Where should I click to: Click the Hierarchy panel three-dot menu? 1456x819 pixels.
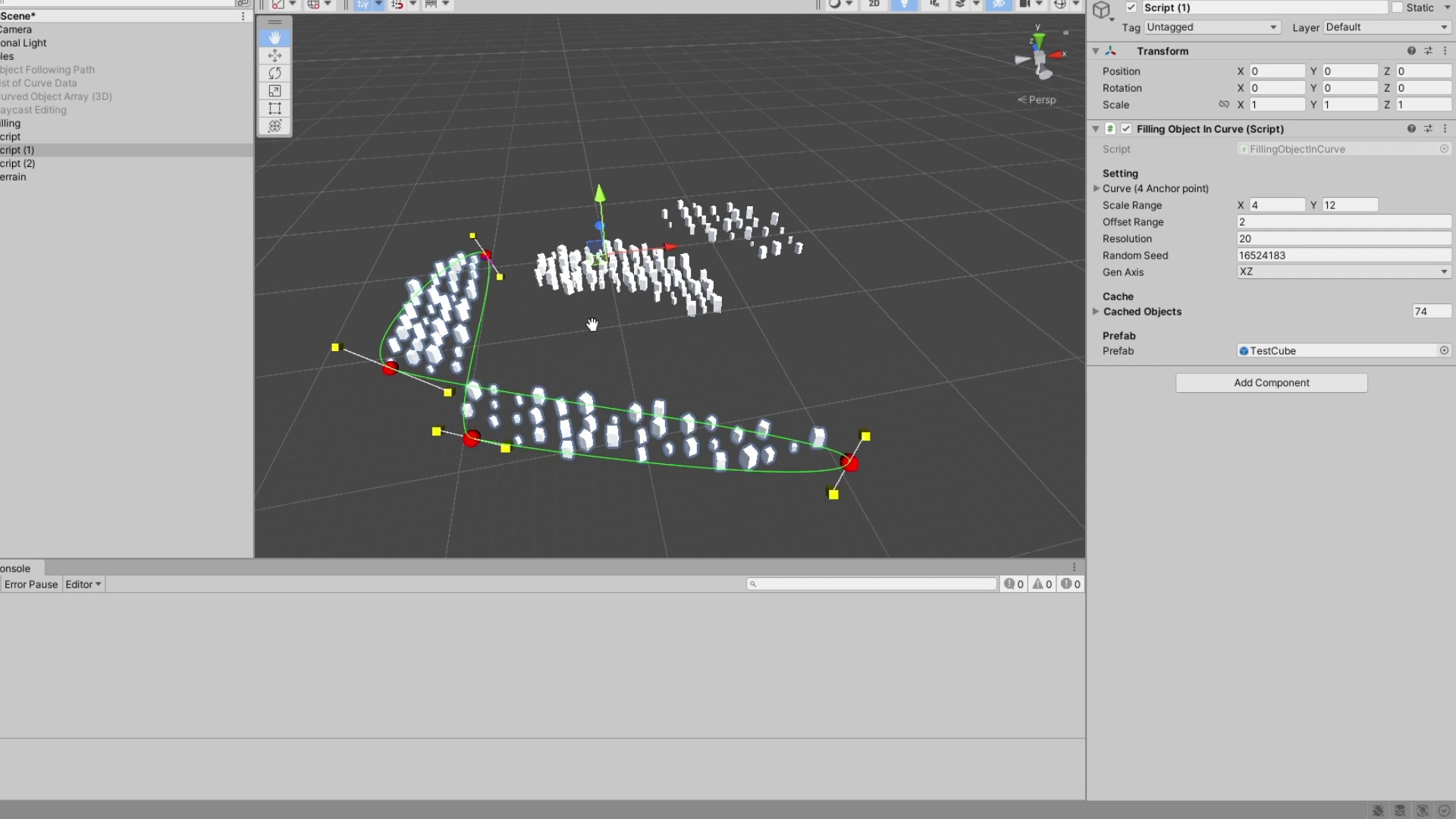click(x=243, y=16)
